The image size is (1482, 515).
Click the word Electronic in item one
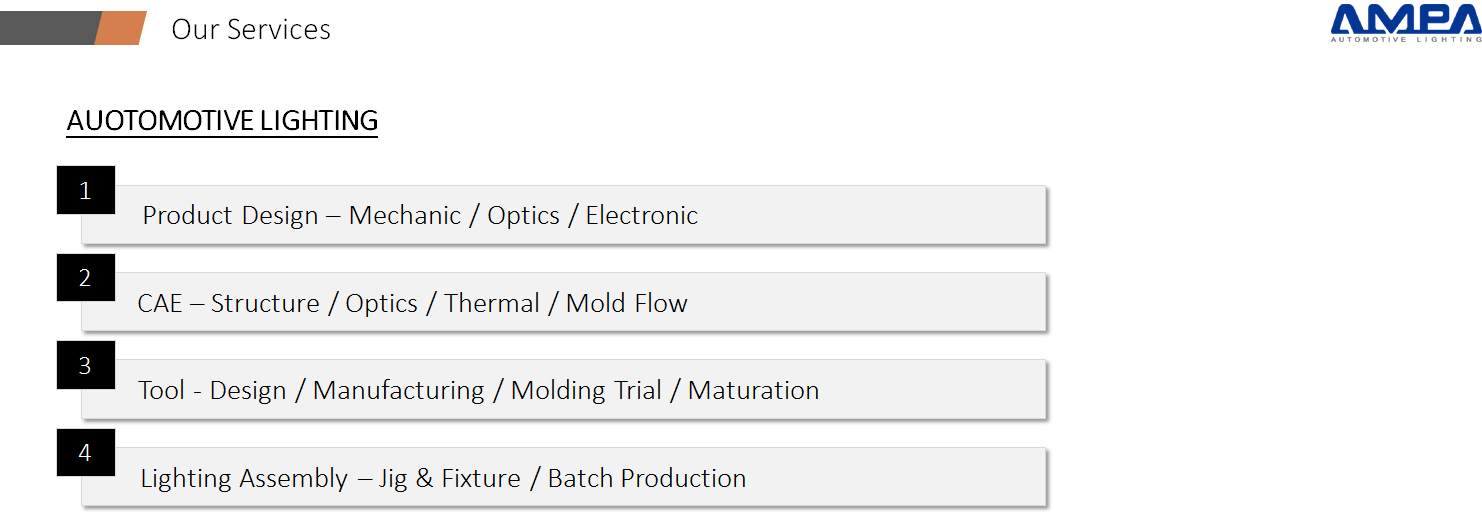pos(642,215)
